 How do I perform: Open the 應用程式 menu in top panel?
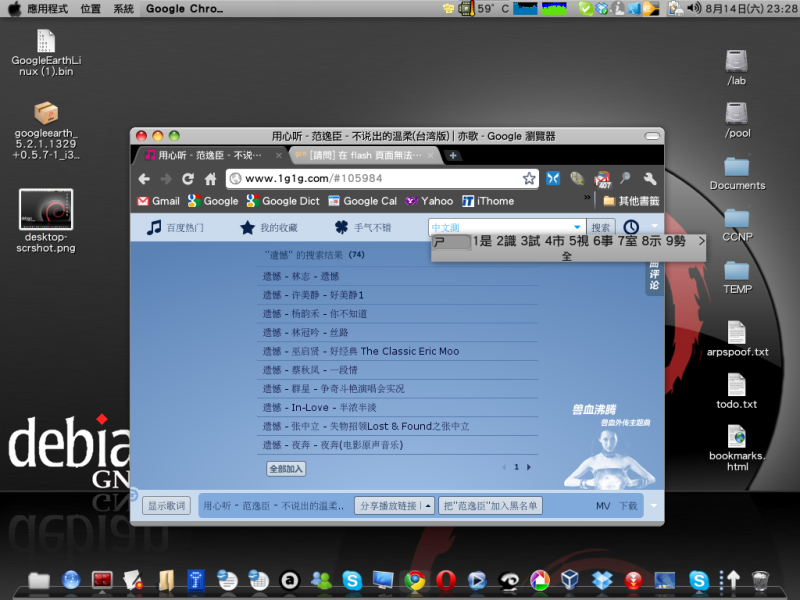pos(45,8)
